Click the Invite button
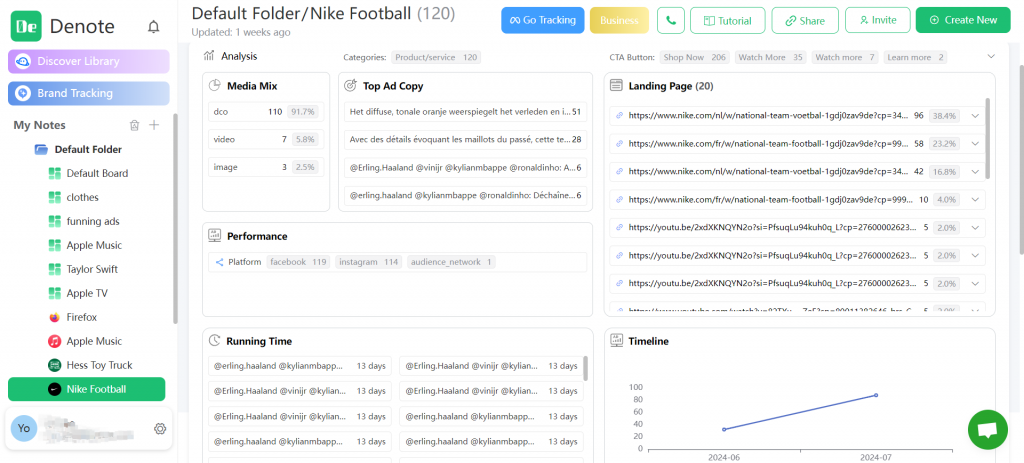Viewport: 1024px width, 463px height. pos(878,20)
